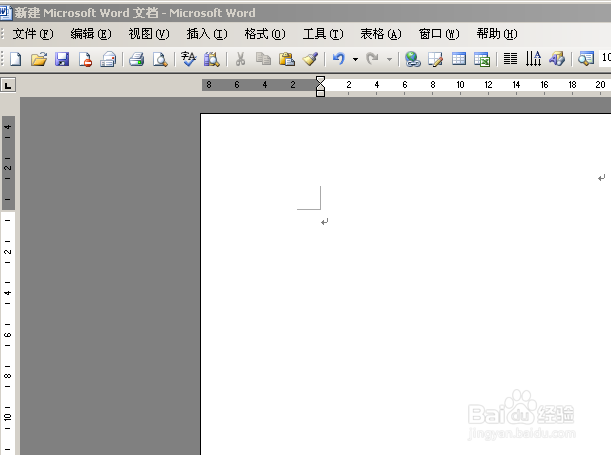Image resolution: width=611 pixels, height=455 pixels.
Task: Open the zoom percentage combo box
Action: point(605,58)
